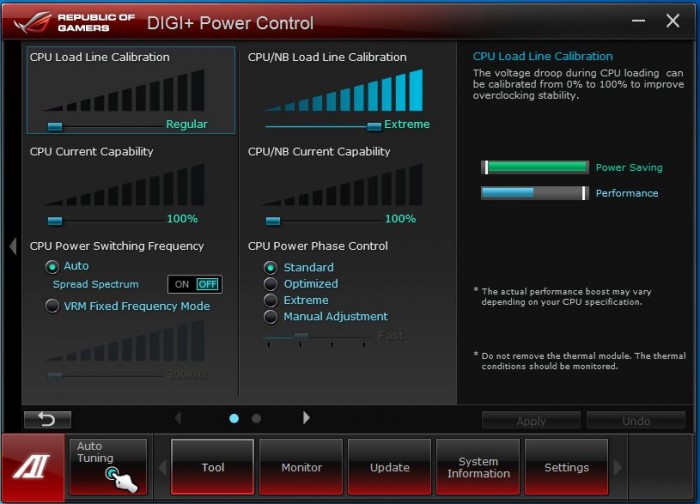Image resolution: width=700 pixels, height=504 pixels.
Task: Open the Monitor menu
Action: coord(301,467)
